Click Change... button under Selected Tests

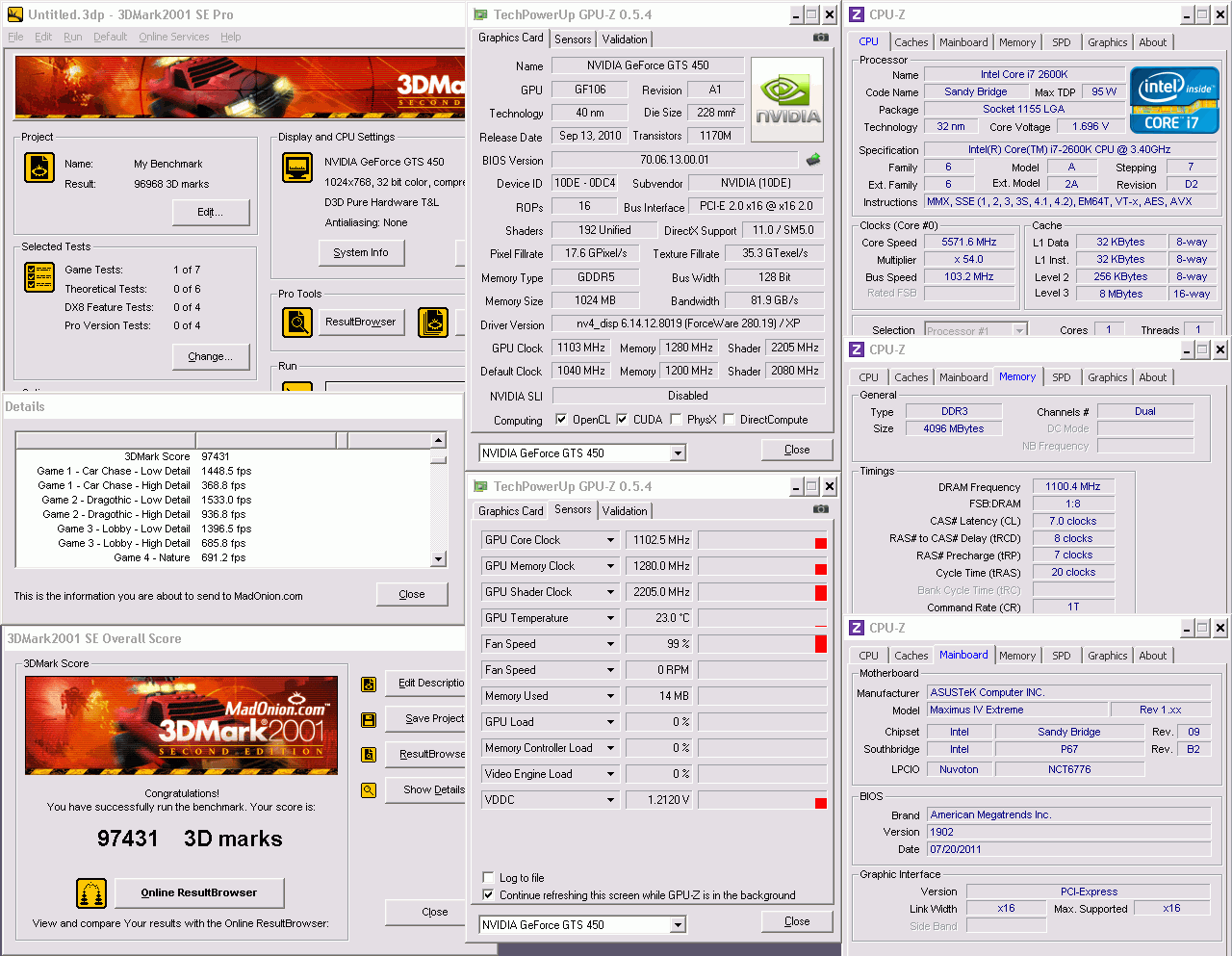pos(211,356)
